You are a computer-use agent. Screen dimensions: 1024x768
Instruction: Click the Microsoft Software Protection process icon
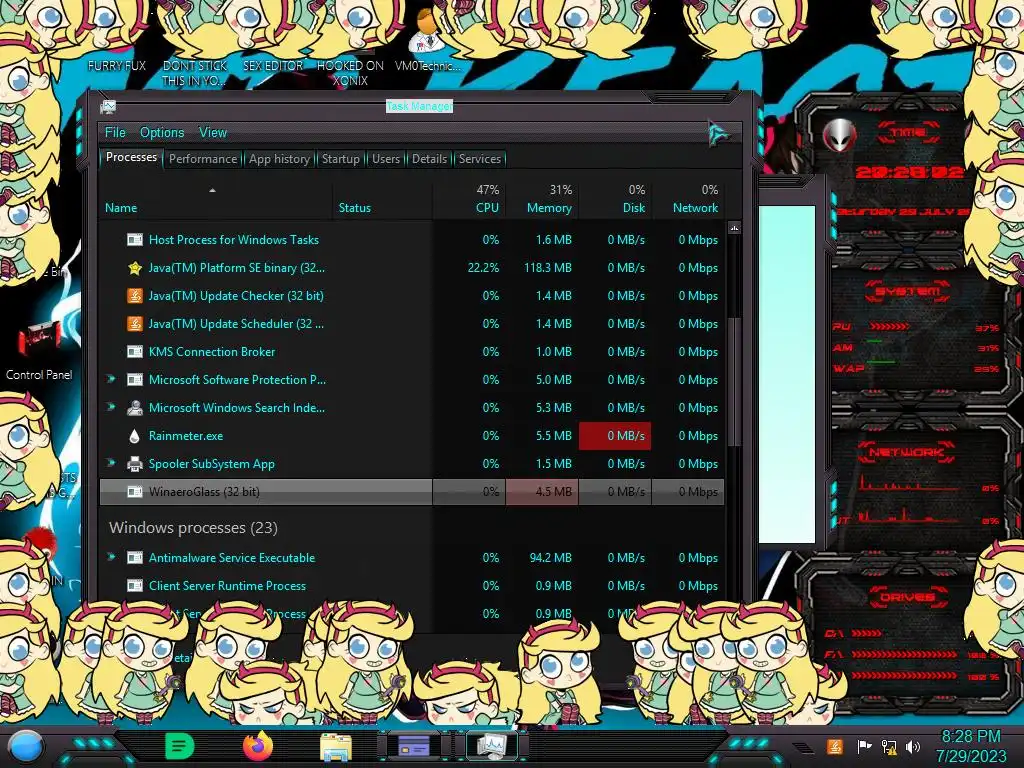135,380
